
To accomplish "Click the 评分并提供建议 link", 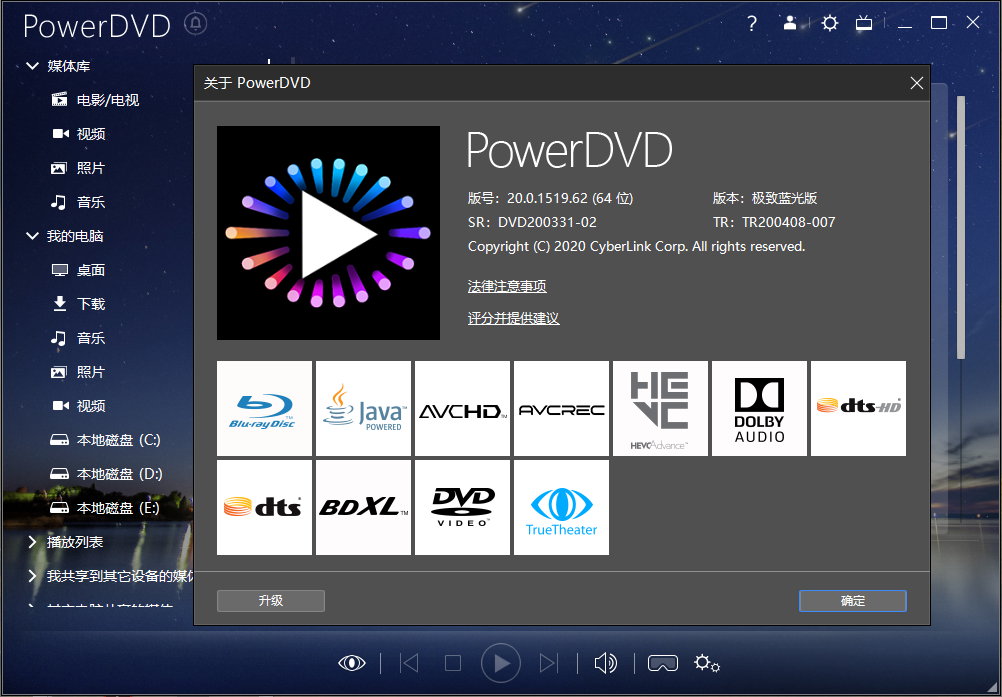I will [x=513, y=318].
